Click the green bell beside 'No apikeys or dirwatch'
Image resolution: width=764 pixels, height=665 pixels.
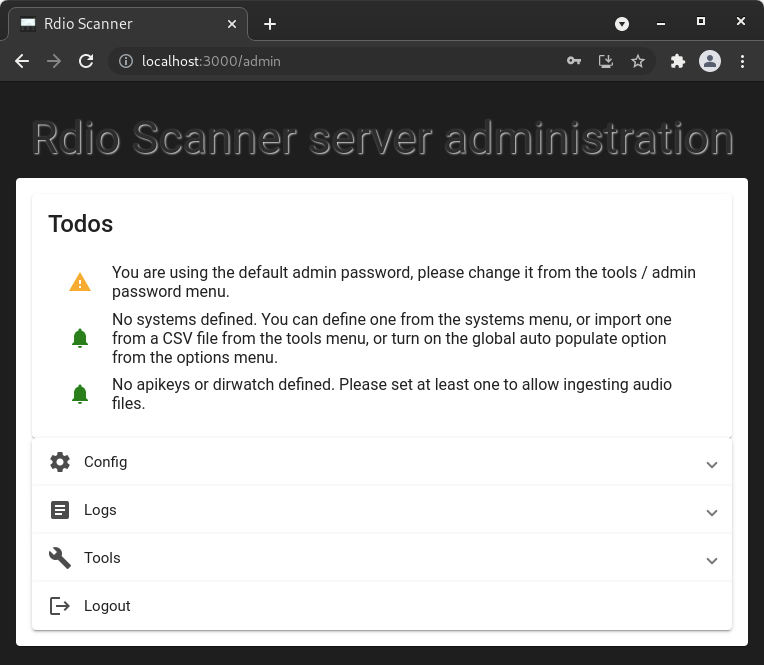click(80, 394)
